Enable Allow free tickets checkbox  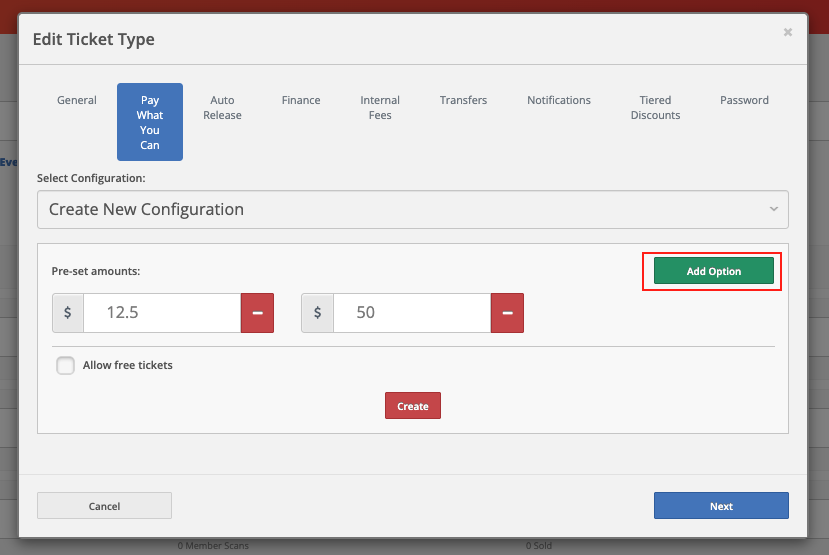point(66,365)
